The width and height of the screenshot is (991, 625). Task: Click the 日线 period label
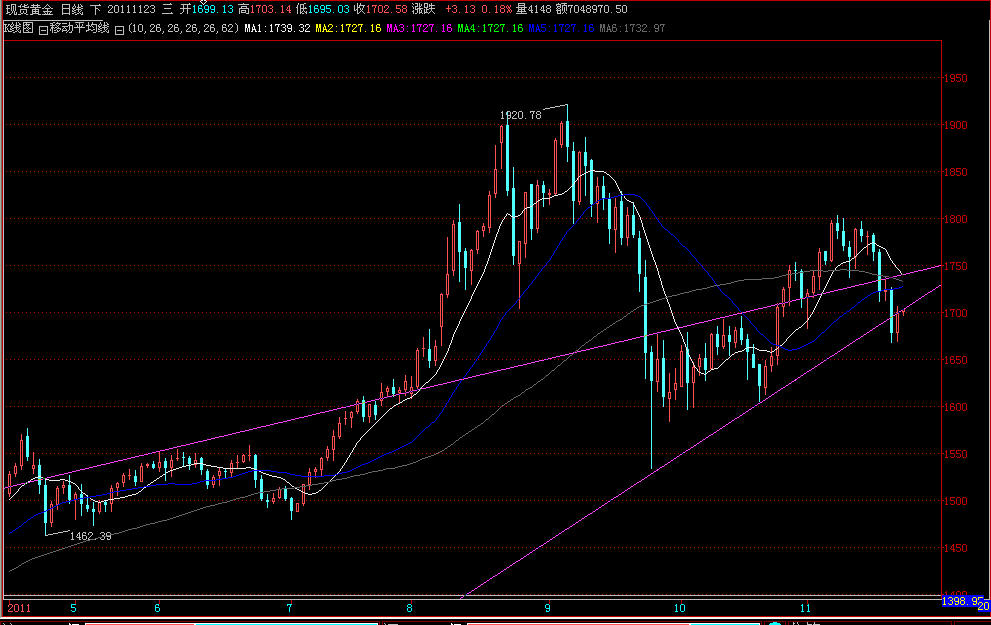tap(72, 9)
